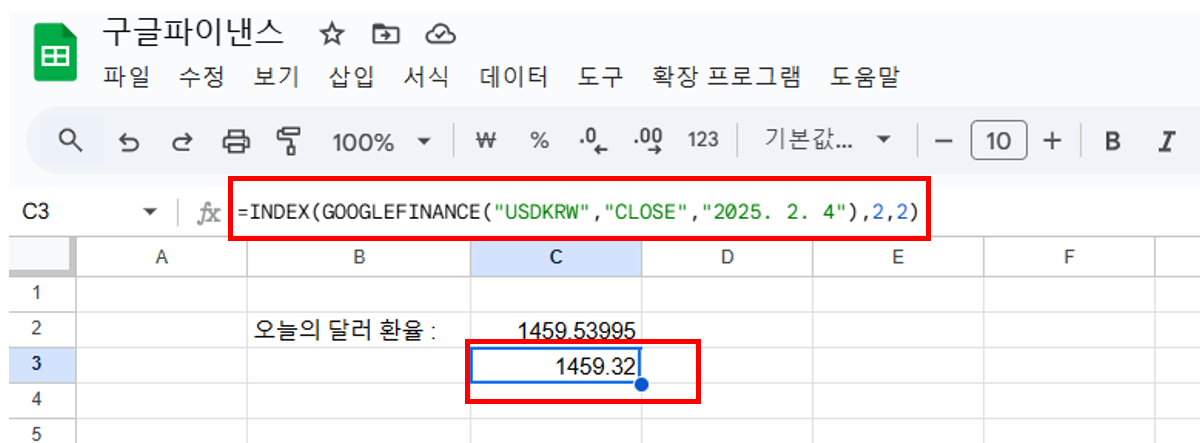Open the 보기 menu
The width and height of the screenshot is (1200, 443).
[x=277, y=77]
